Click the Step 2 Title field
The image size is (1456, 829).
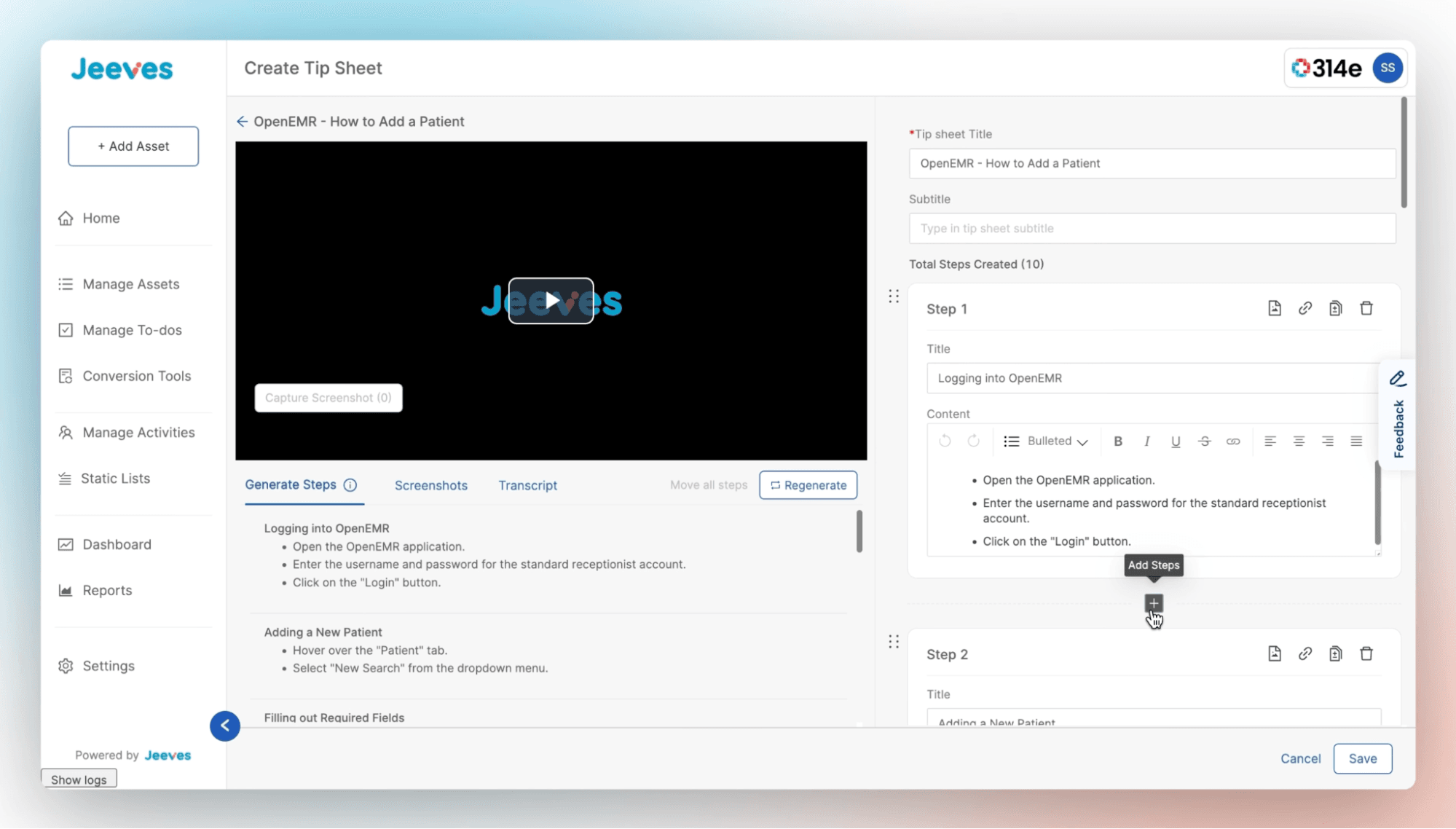point(1154,718)
